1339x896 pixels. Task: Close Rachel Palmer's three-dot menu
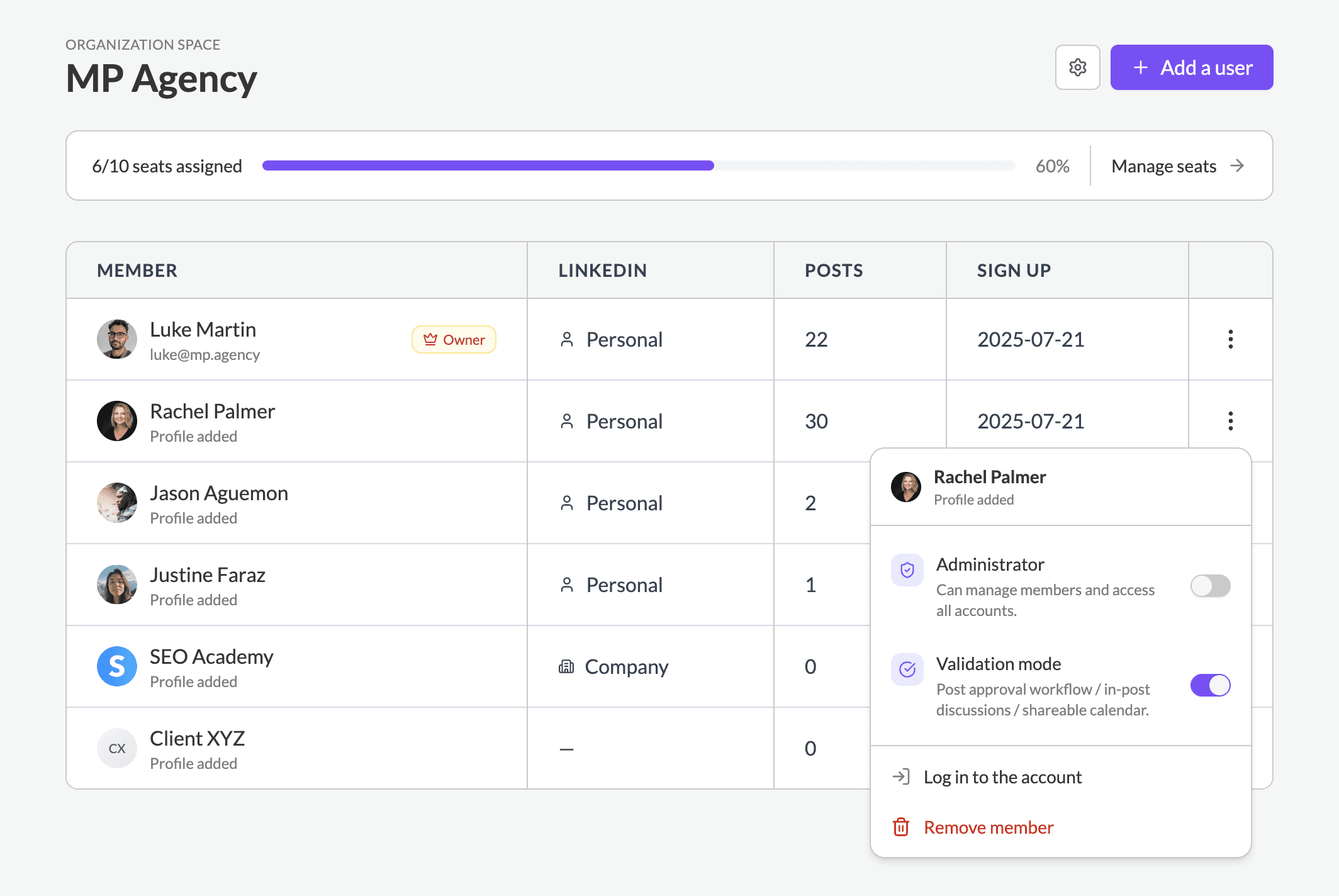point(1230,421)
